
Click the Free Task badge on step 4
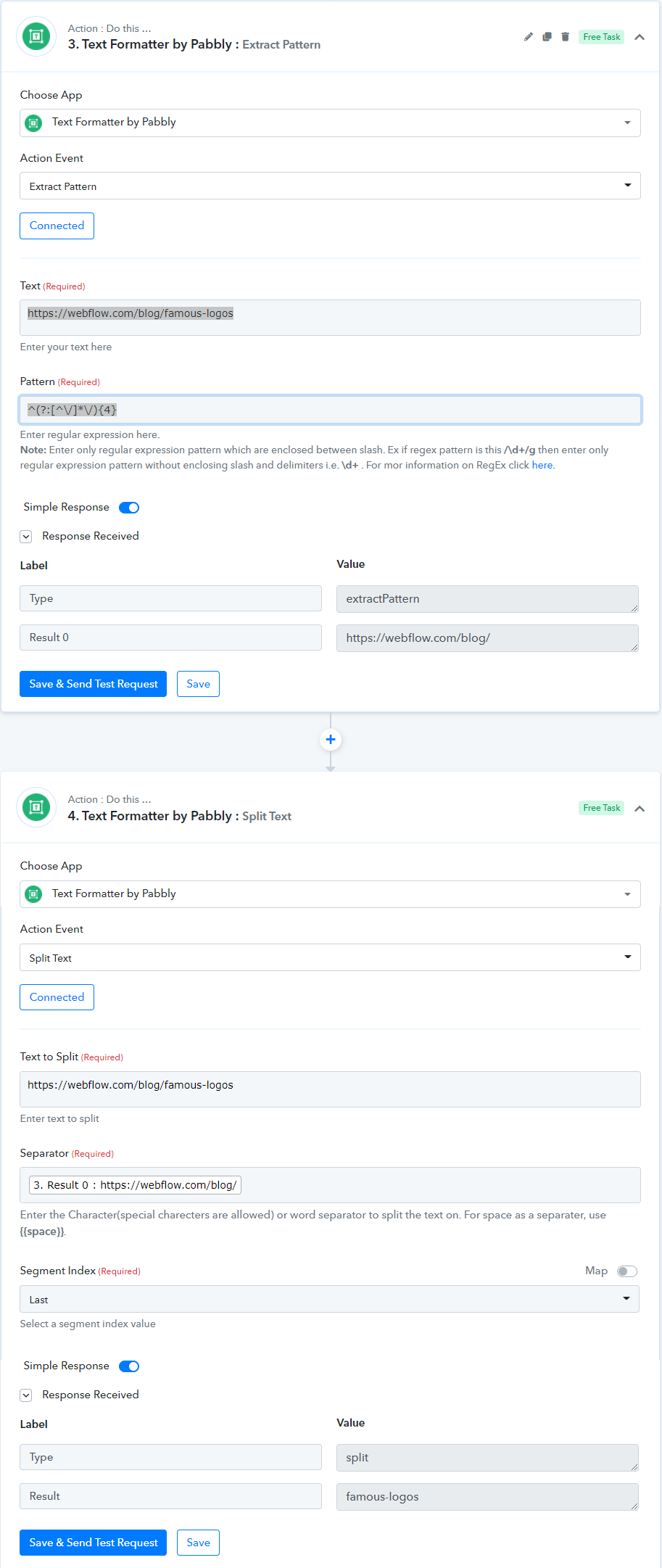602,808
